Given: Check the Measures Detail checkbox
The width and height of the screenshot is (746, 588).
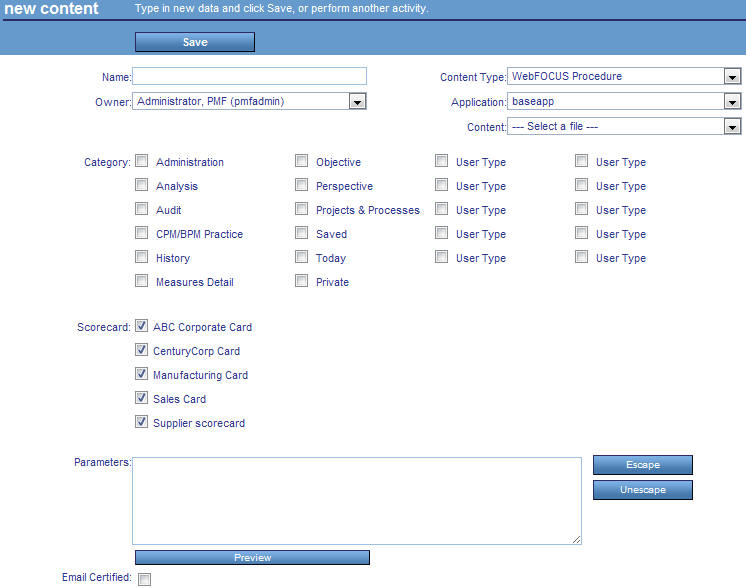Looking at the screenshot, I should point(141,281).
